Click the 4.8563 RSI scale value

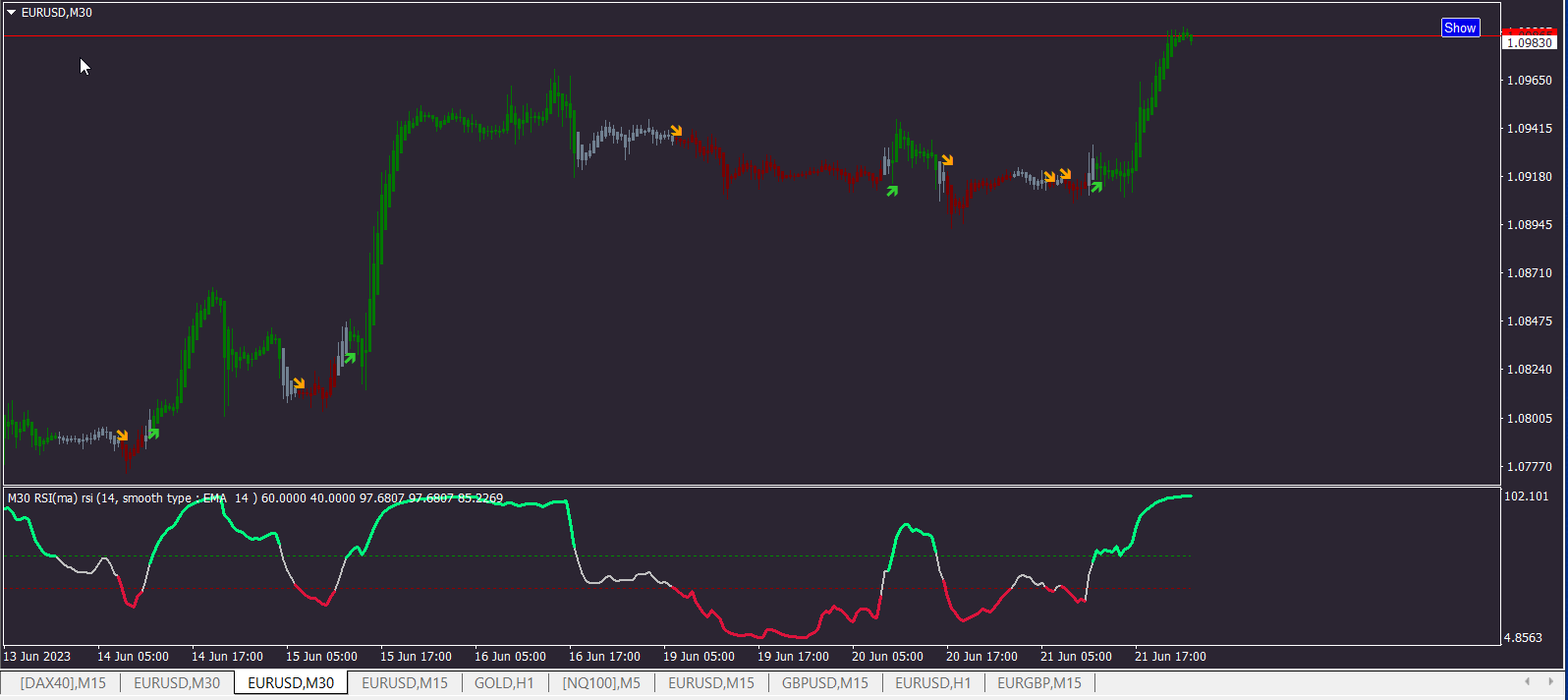1523,638
